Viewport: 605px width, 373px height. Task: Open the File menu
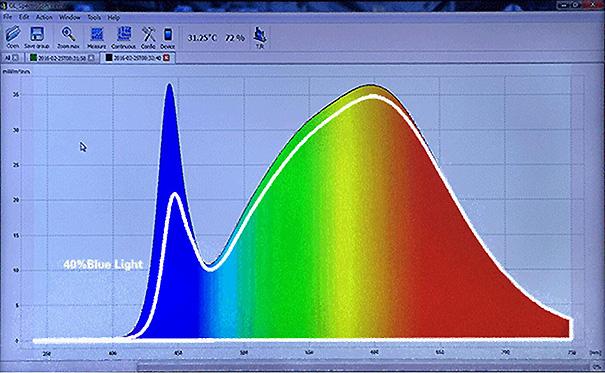pos(8,17)
